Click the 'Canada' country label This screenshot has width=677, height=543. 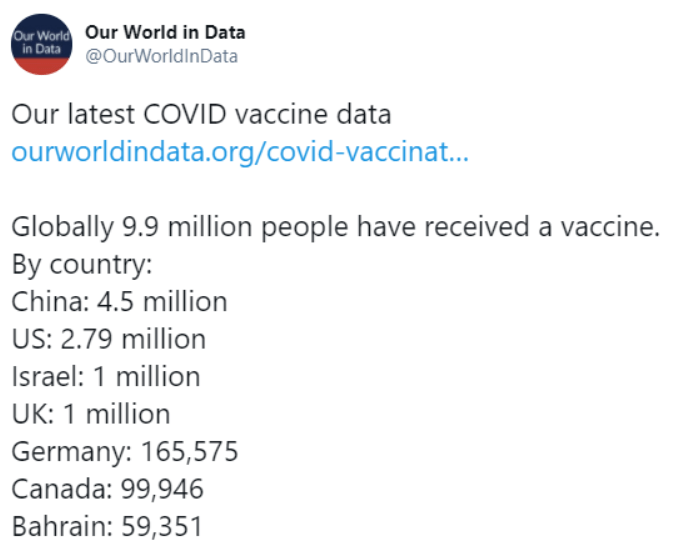55,489
